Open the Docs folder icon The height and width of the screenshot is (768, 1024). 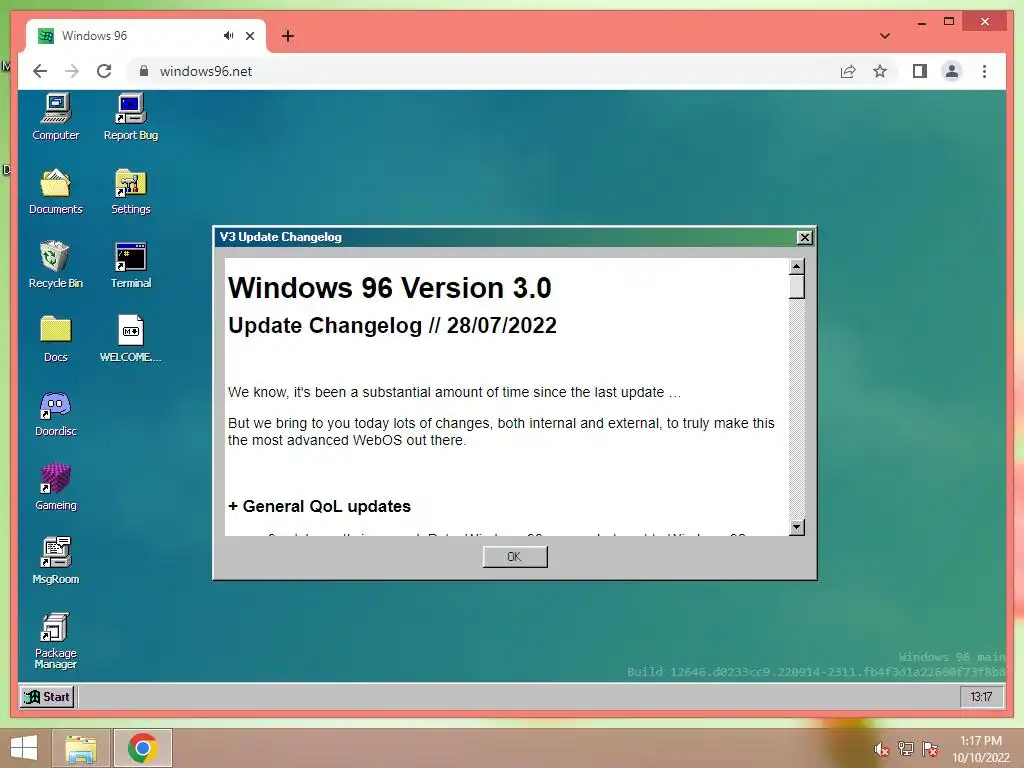(x=56, y=339)
